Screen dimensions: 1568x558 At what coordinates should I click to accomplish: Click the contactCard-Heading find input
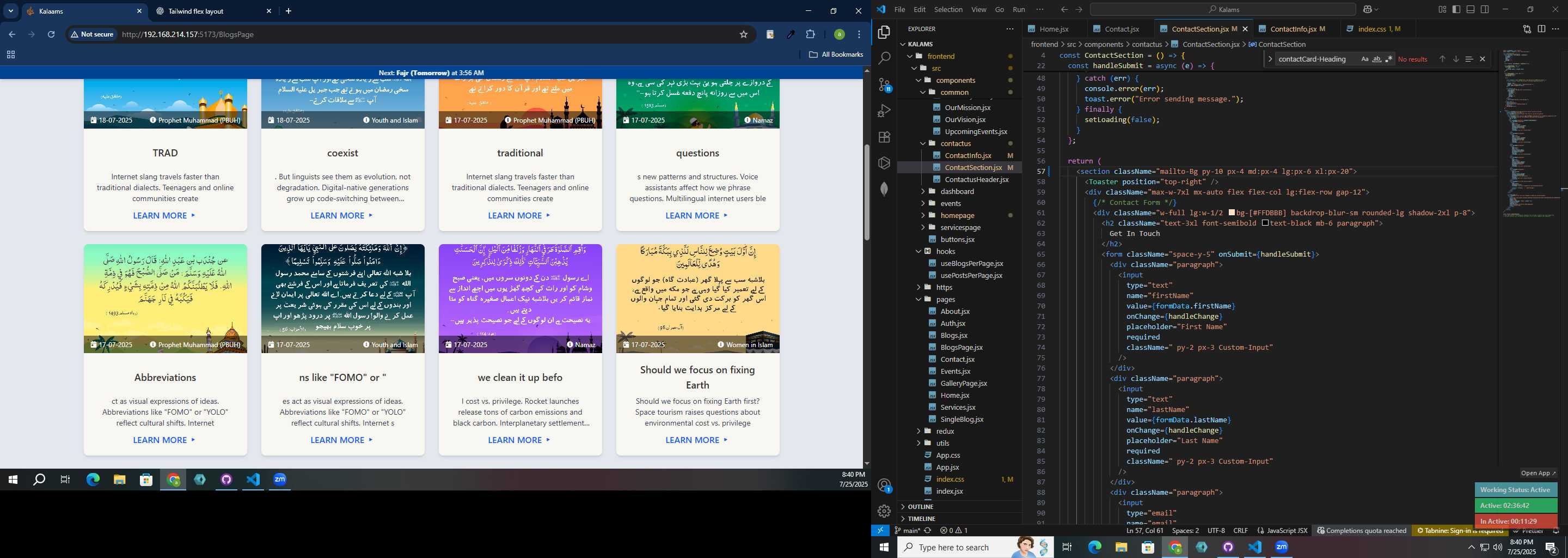click(1316, 59)
